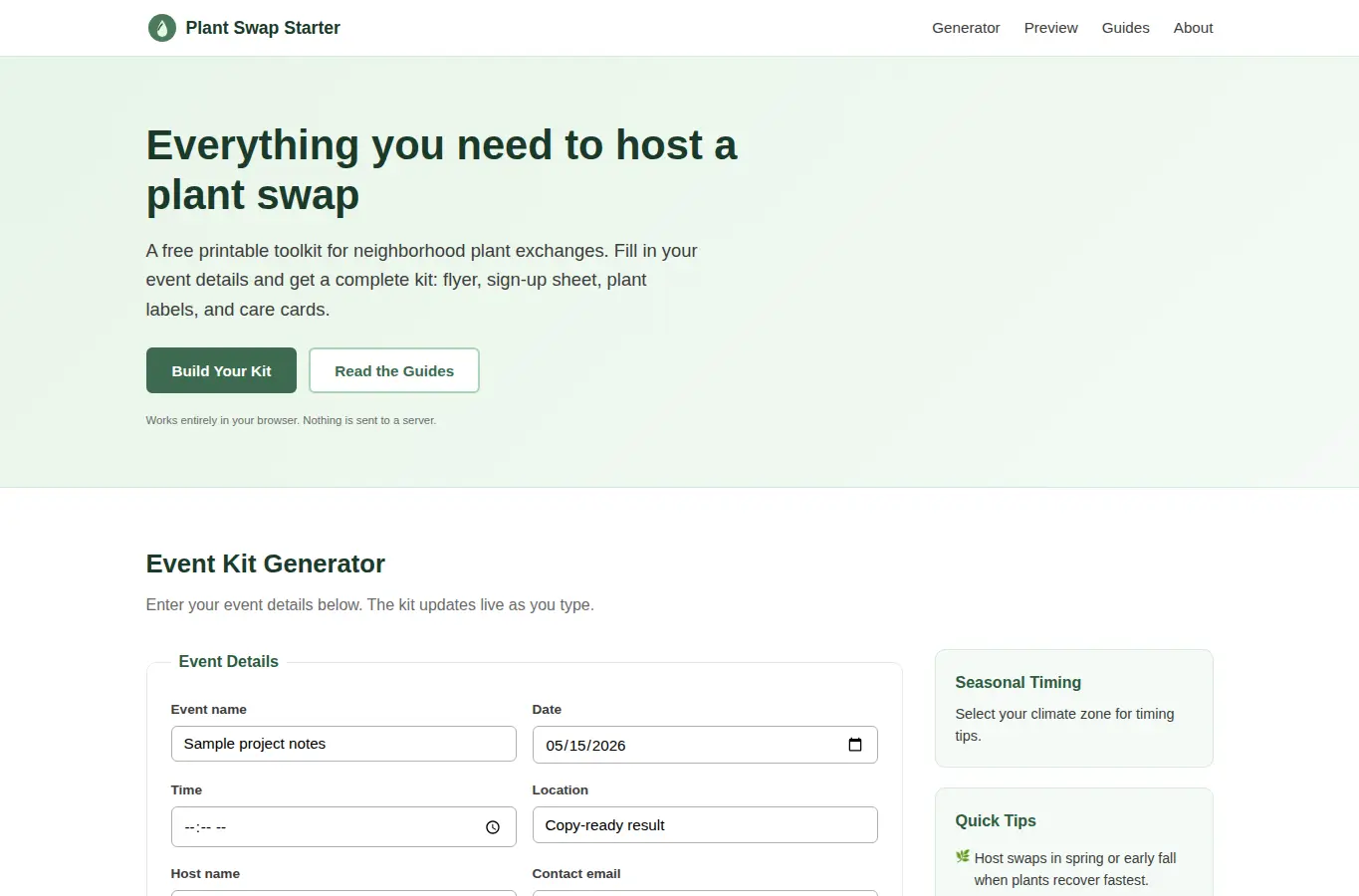The height and width of the screenshot is (896, 1359).
Task: Click the Date field showing 05/15/2026
Action: click(705, 745)
